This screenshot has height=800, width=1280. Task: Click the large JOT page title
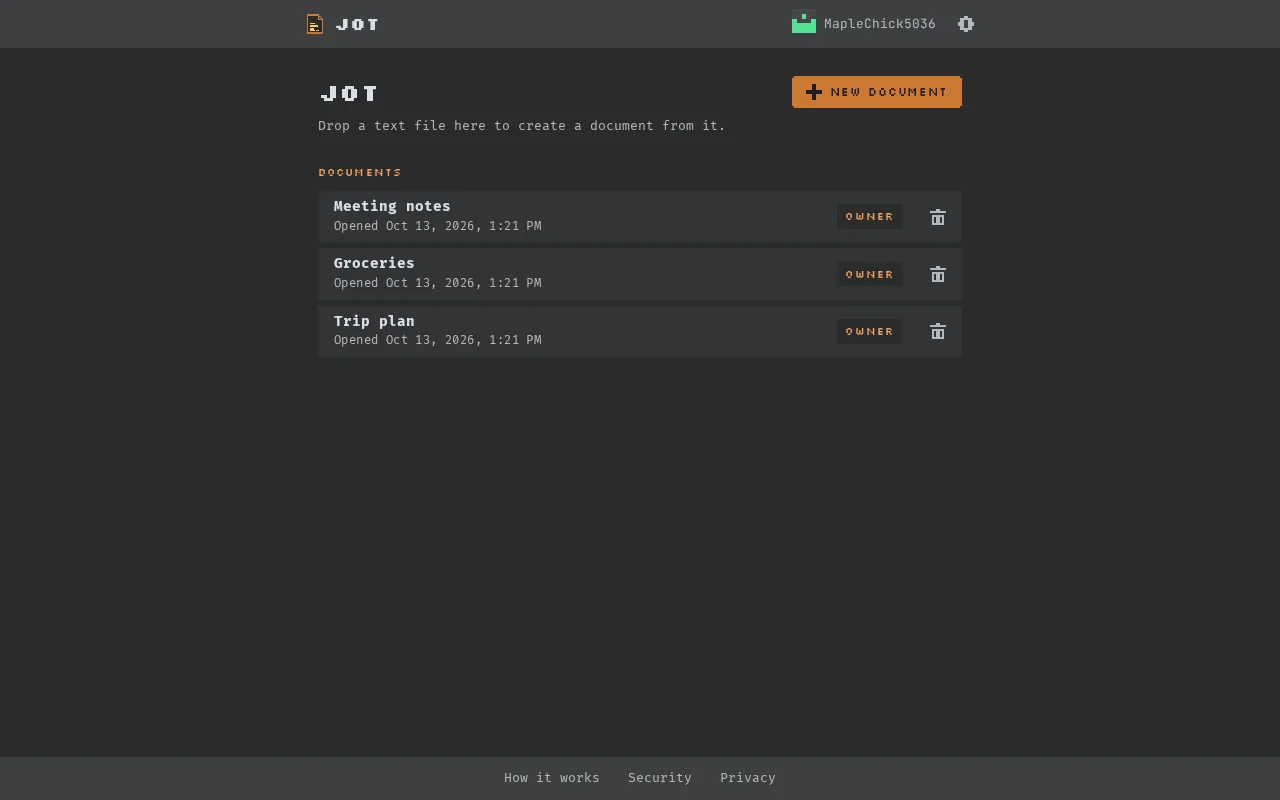pos(349,94)
